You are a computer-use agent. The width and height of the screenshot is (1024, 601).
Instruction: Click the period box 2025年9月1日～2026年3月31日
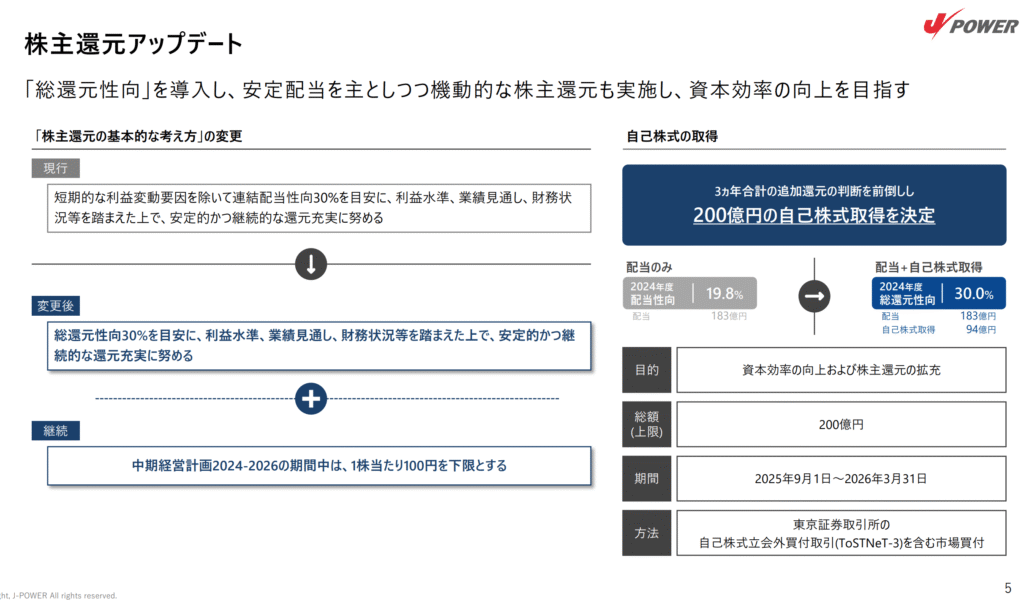841,478
